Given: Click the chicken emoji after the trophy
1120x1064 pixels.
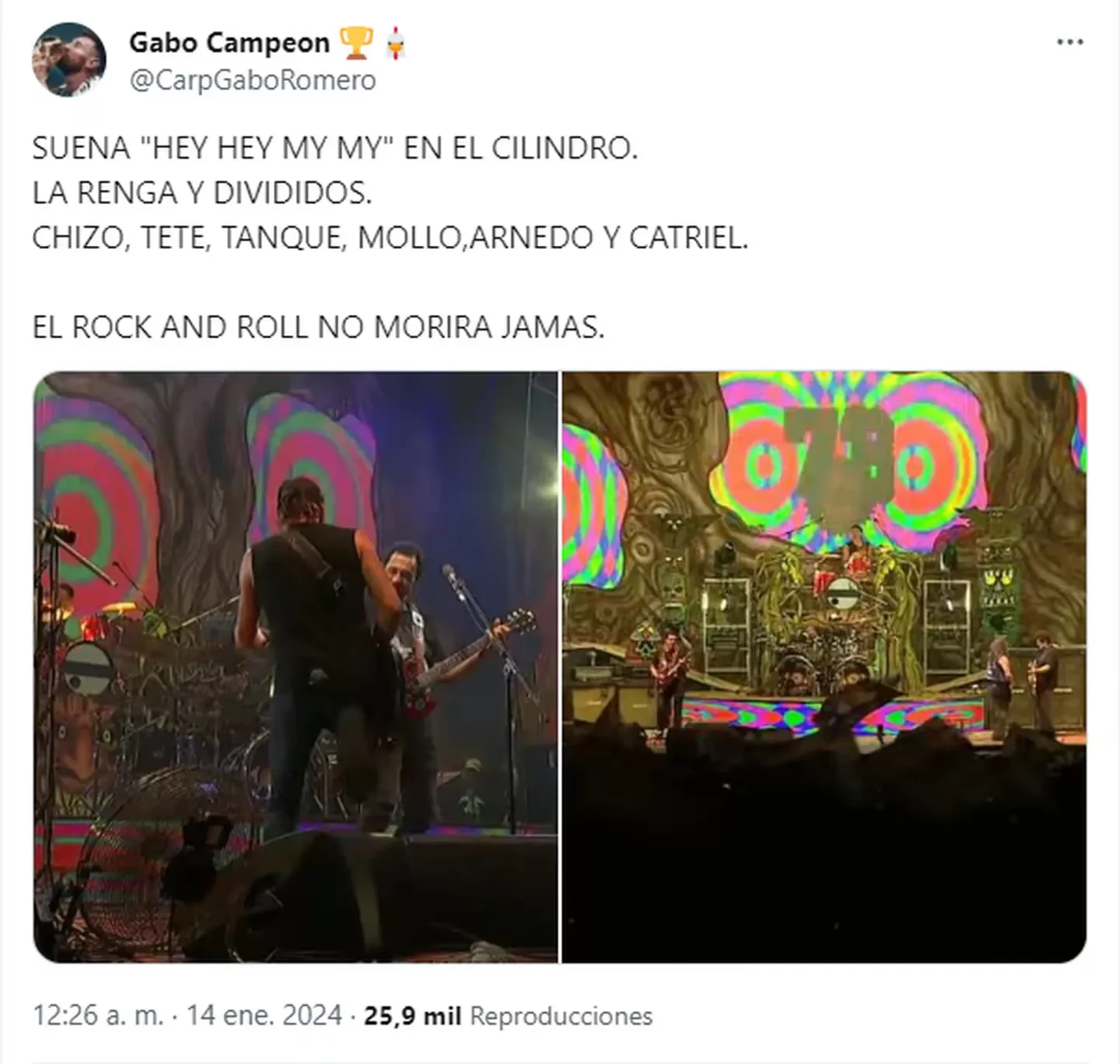Looking at the screenshot, I should tap(395, 44).
